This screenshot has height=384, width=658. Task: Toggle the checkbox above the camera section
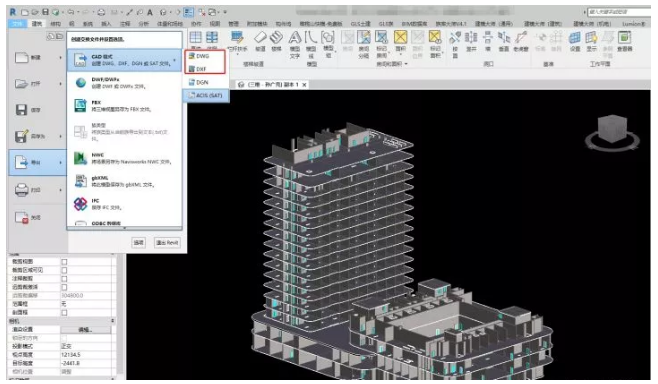[64, 312]
